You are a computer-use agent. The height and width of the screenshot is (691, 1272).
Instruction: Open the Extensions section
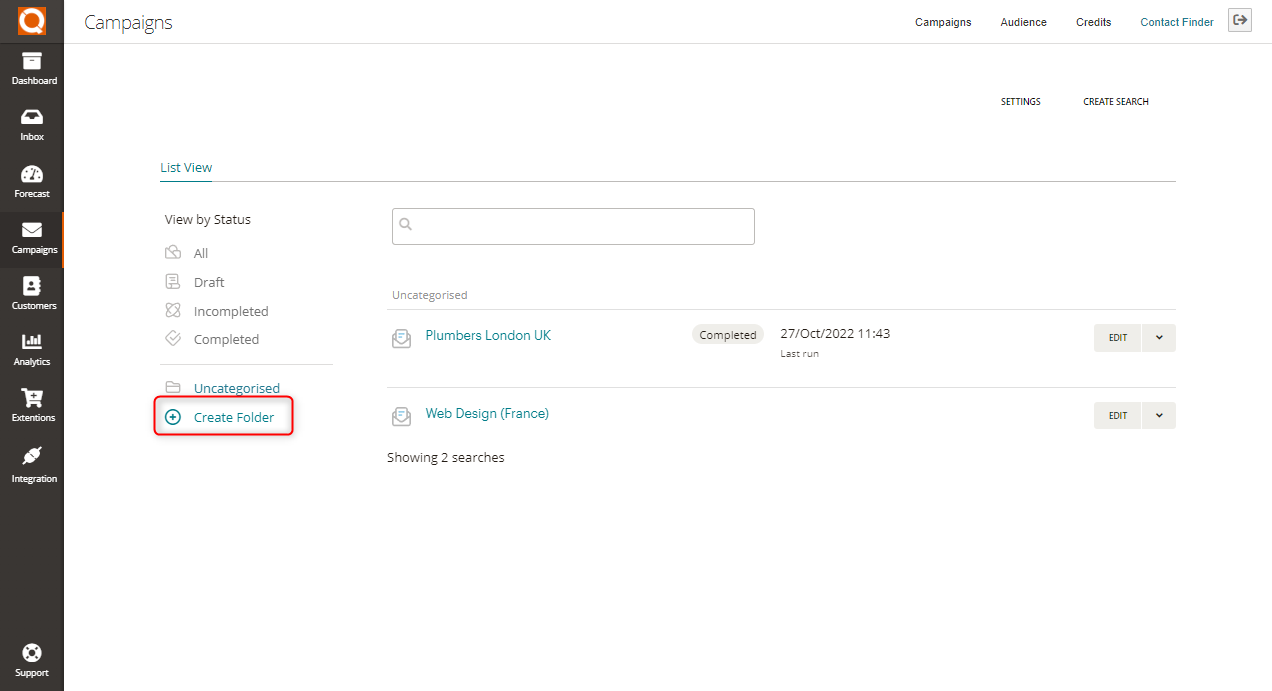pyautogui.click(x=32, y=405)
